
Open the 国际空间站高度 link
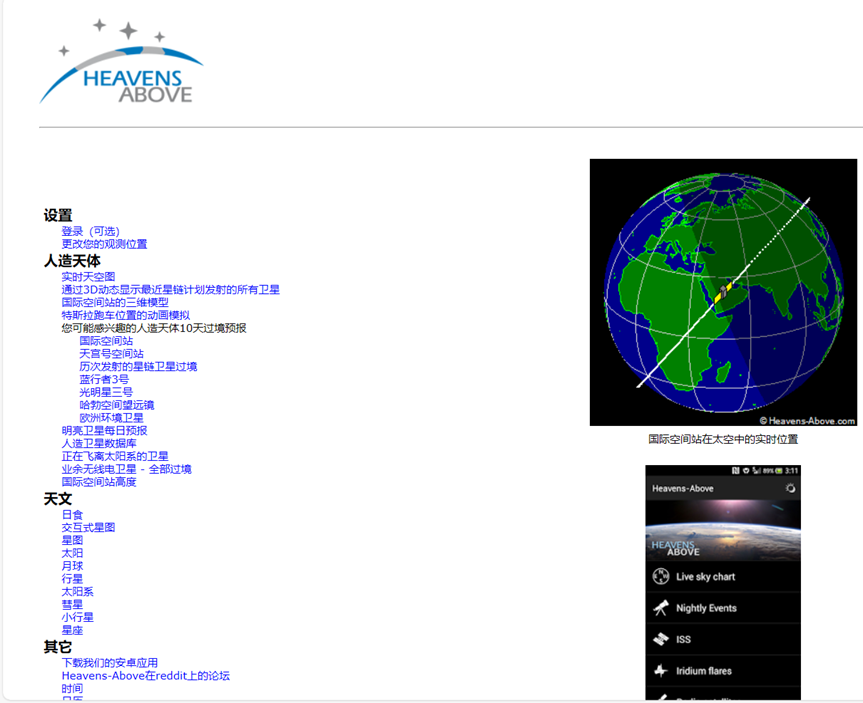(x=99, y=482)
